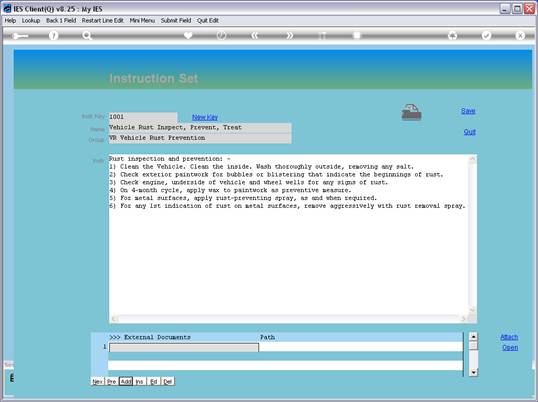
Task: Click the key icon in the toolbar
Action: 20,36
